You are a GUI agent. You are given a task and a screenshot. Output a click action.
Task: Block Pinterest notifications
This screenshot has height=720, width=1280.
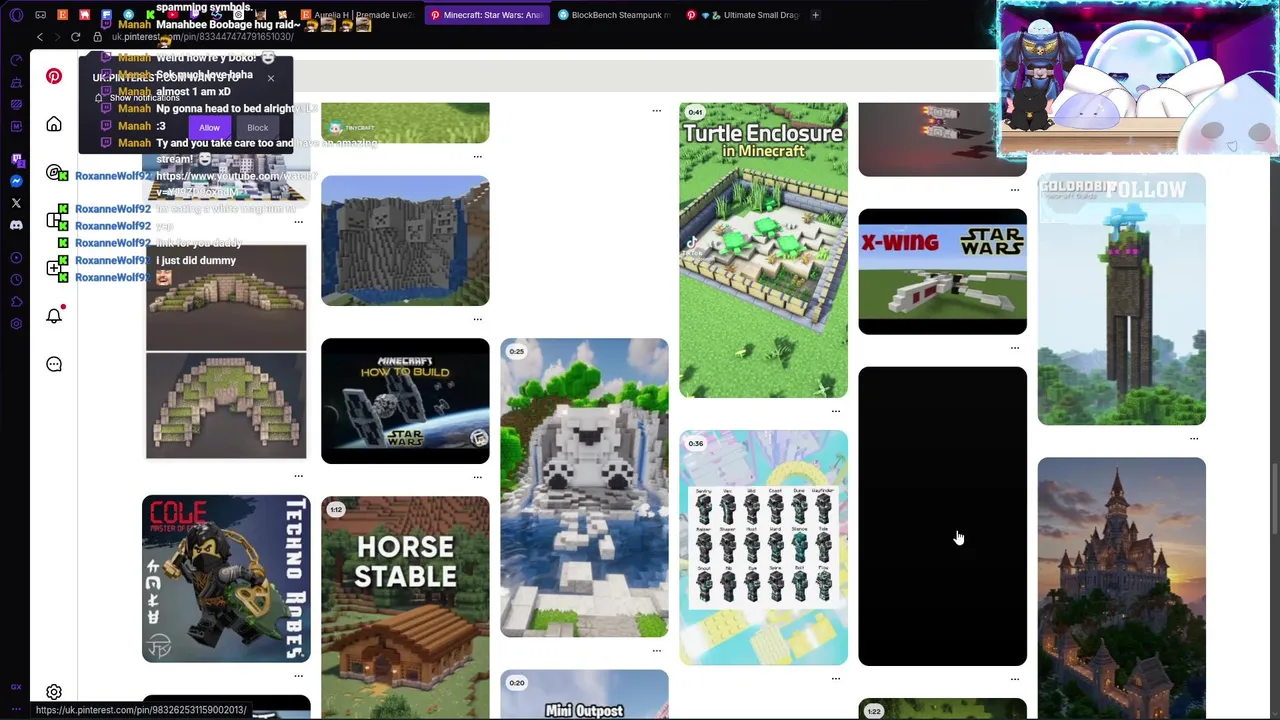[x=257, y=127]
